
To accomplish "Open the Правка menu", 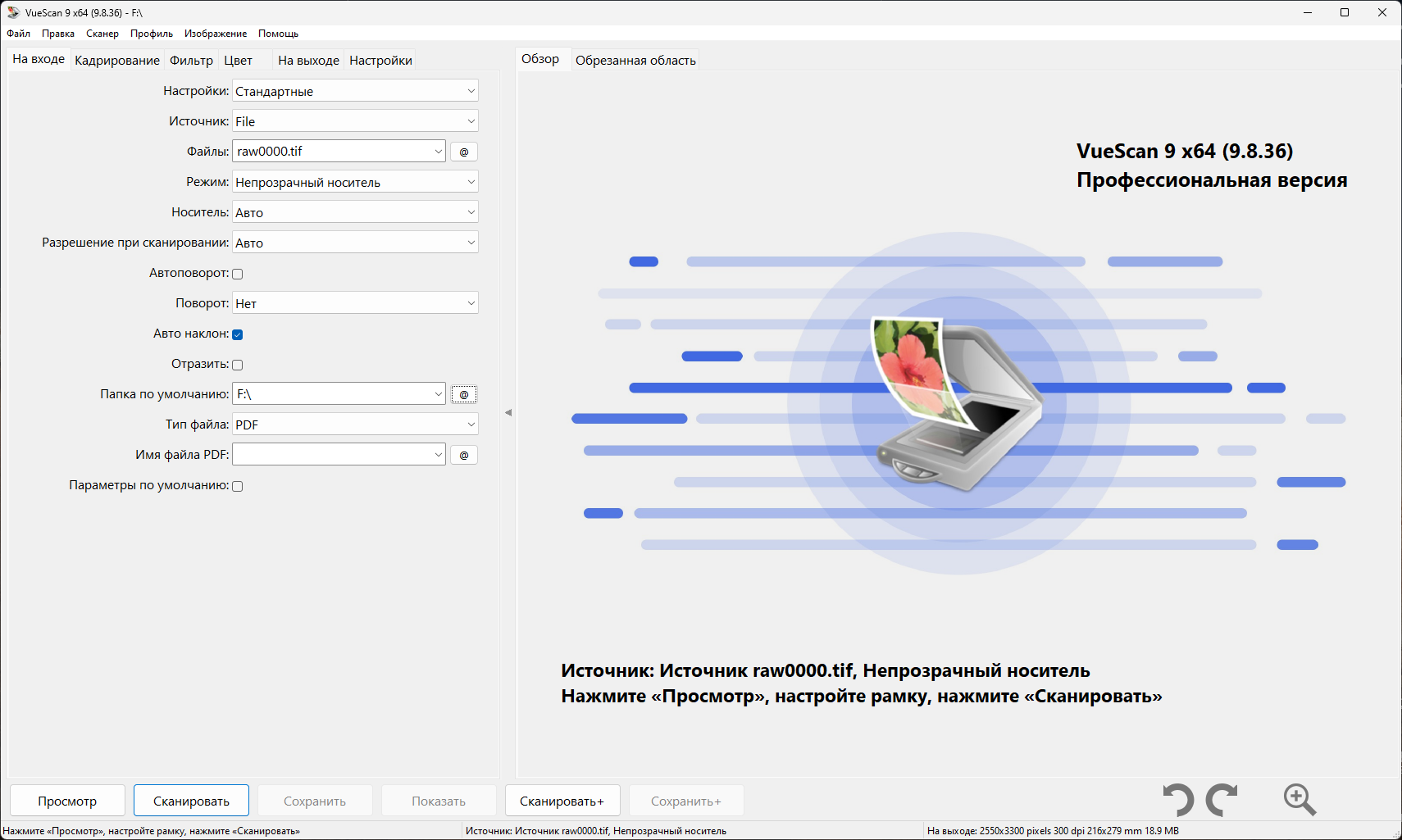I will click(58, 34).
